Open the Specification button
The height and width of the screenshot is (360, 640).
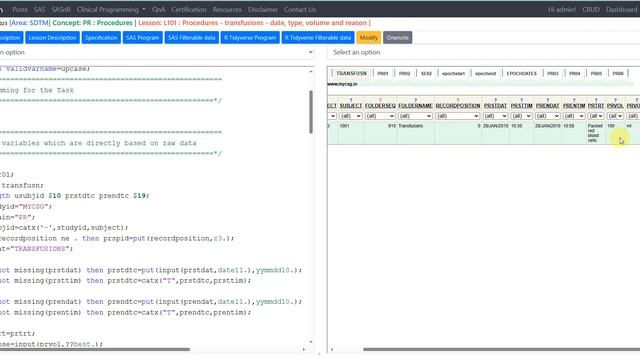[101, 38]
